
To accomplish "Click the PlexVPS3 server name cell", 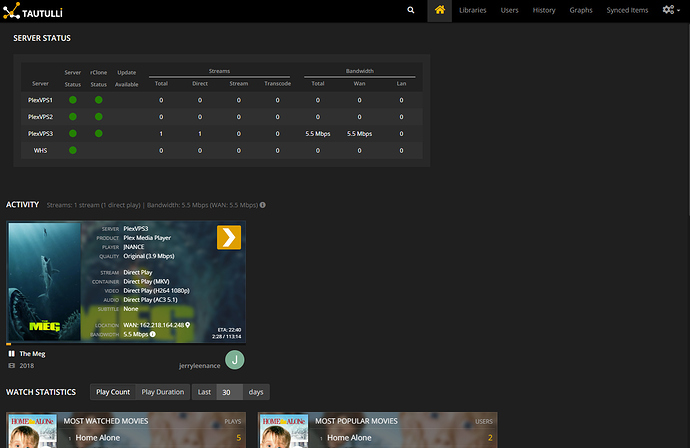I will pyautogui.click(x=40, y=133).
